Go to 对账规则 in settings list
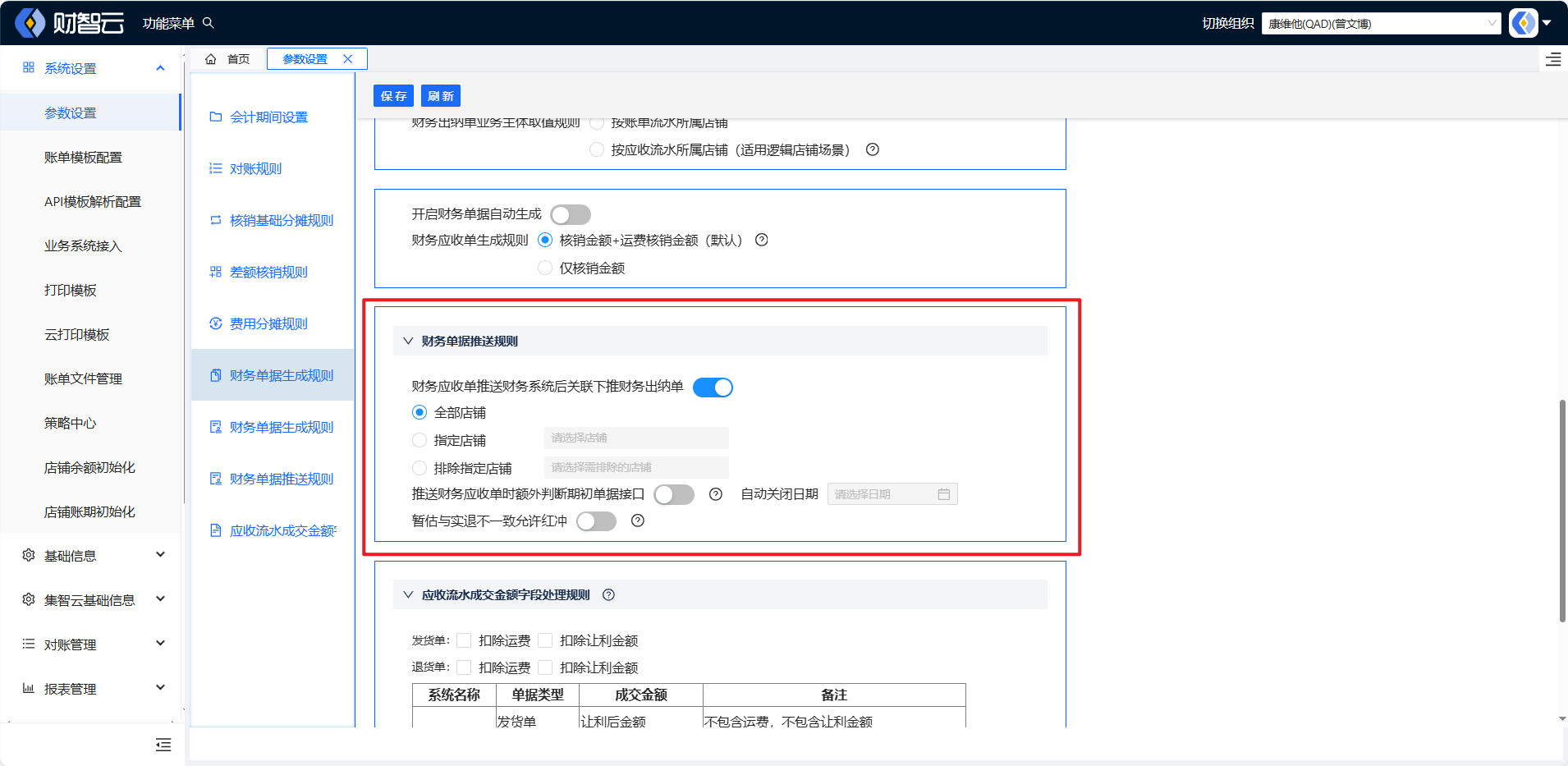 coord(255,168)
